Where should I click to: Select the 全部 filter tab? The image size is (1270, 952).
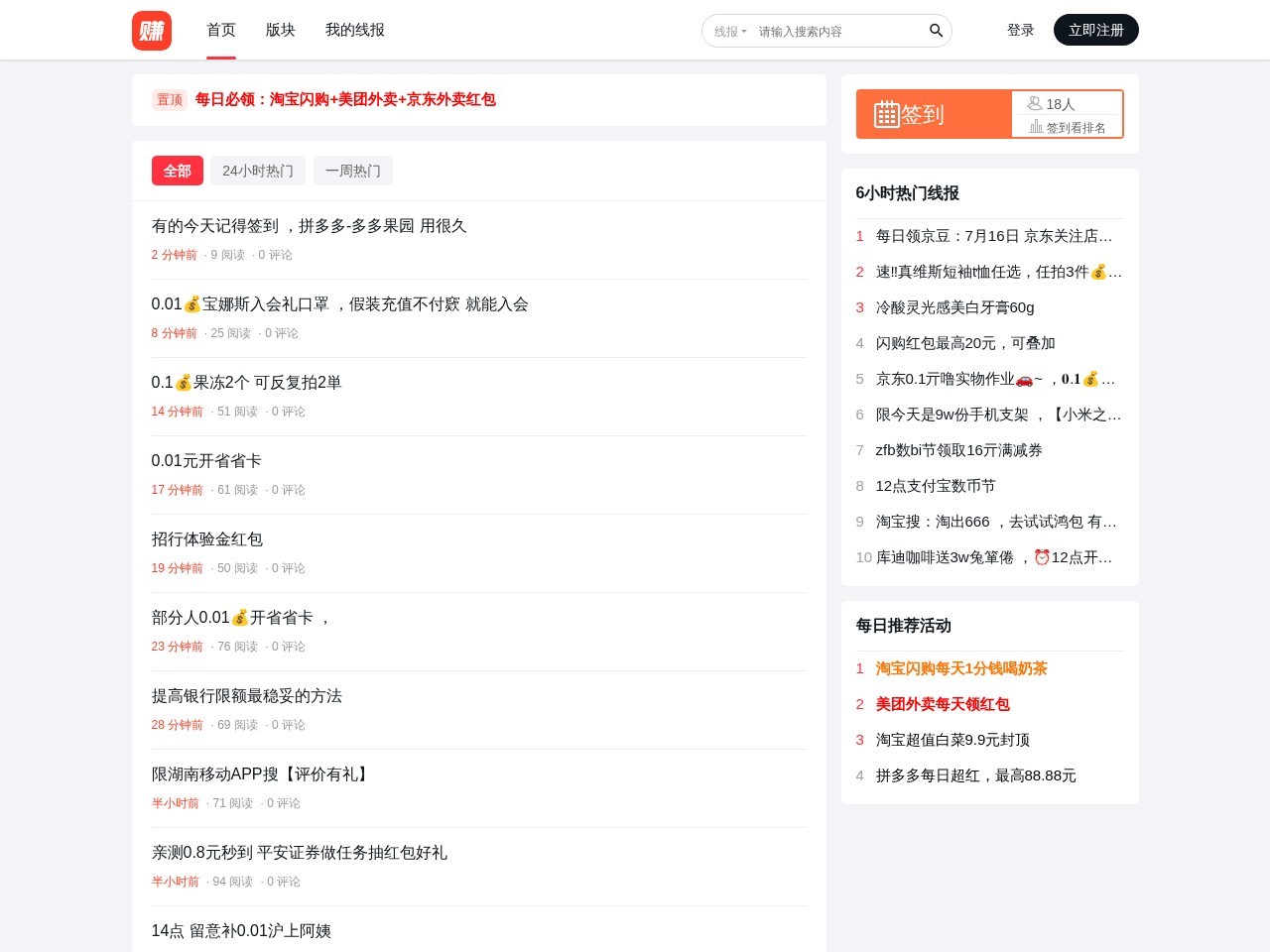[178, 171]
